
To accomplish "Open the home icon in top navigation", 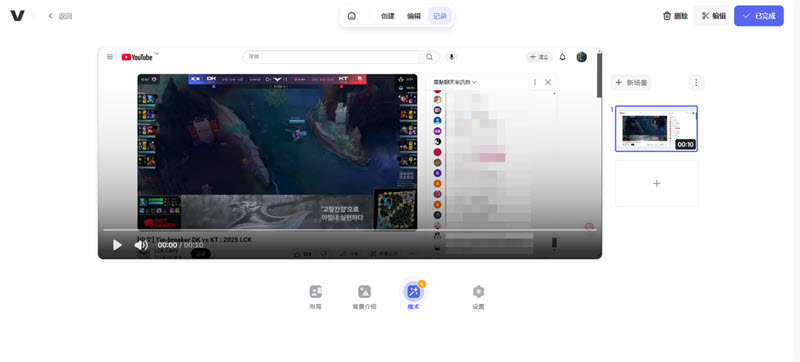I will click(352, 16).
